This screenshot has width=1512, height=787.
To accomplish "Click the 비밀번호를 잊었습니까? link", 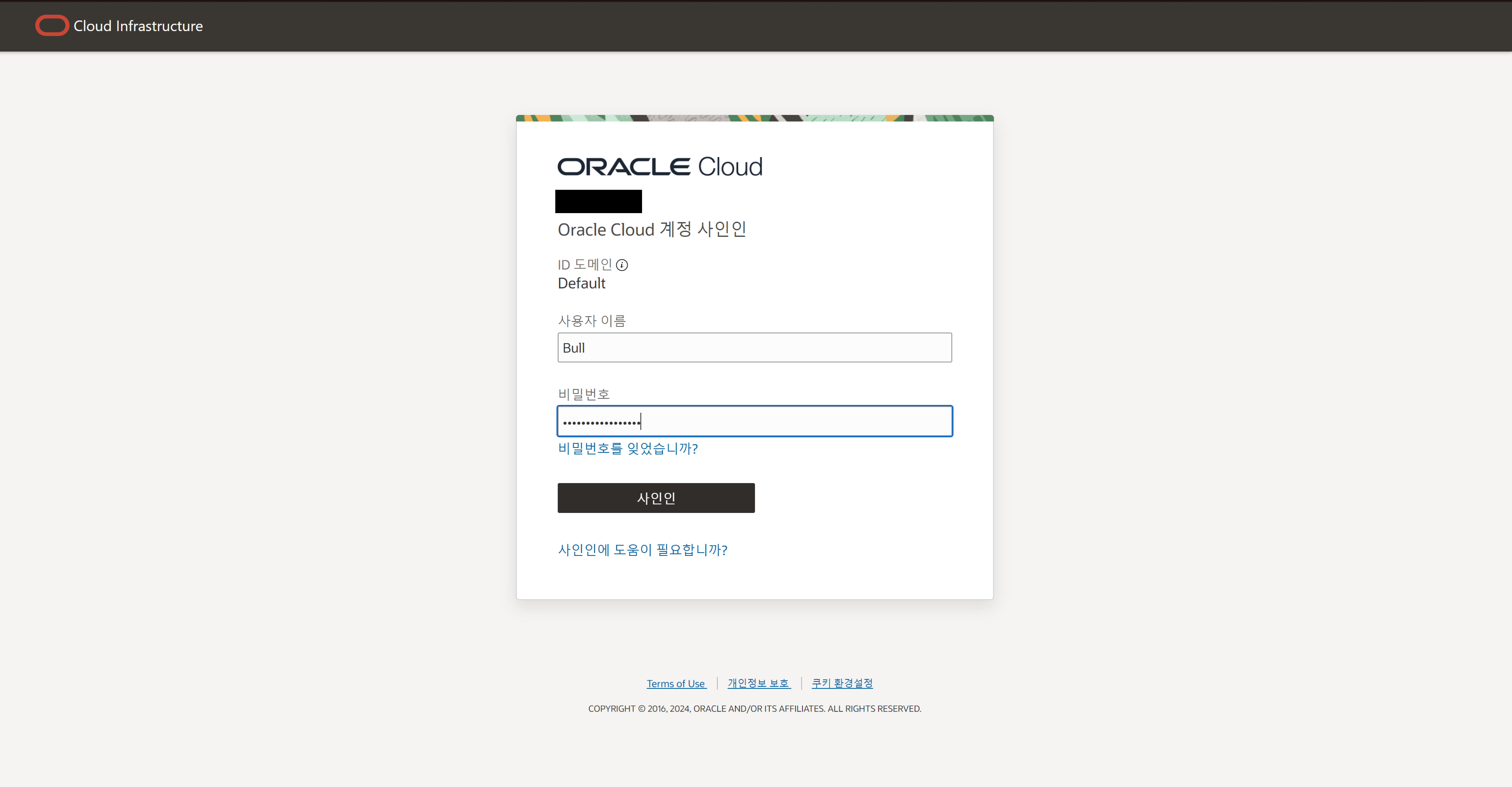I will click(628, 449).
